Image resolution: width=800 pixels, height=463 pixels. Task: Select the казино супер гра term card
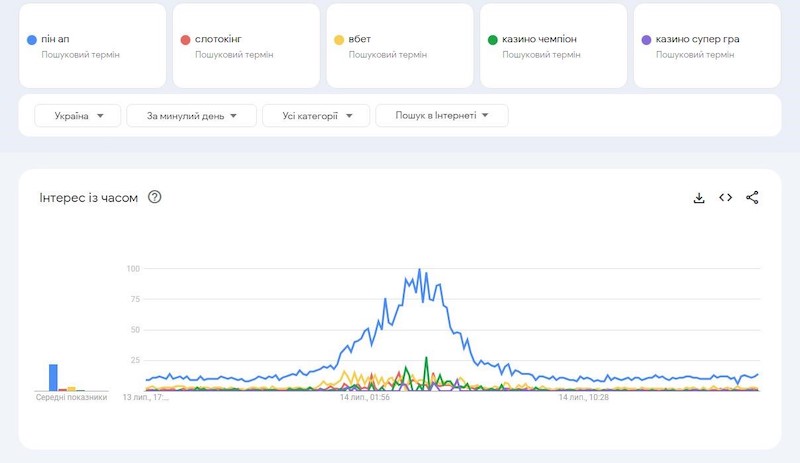click(x=707, y=46)
